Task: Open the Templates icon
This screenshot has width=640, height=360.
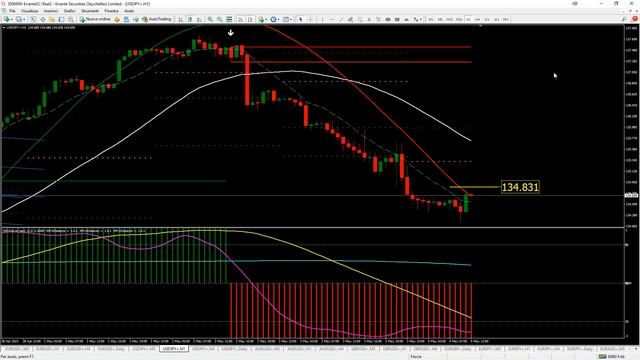Action: [x=286, y=19]
